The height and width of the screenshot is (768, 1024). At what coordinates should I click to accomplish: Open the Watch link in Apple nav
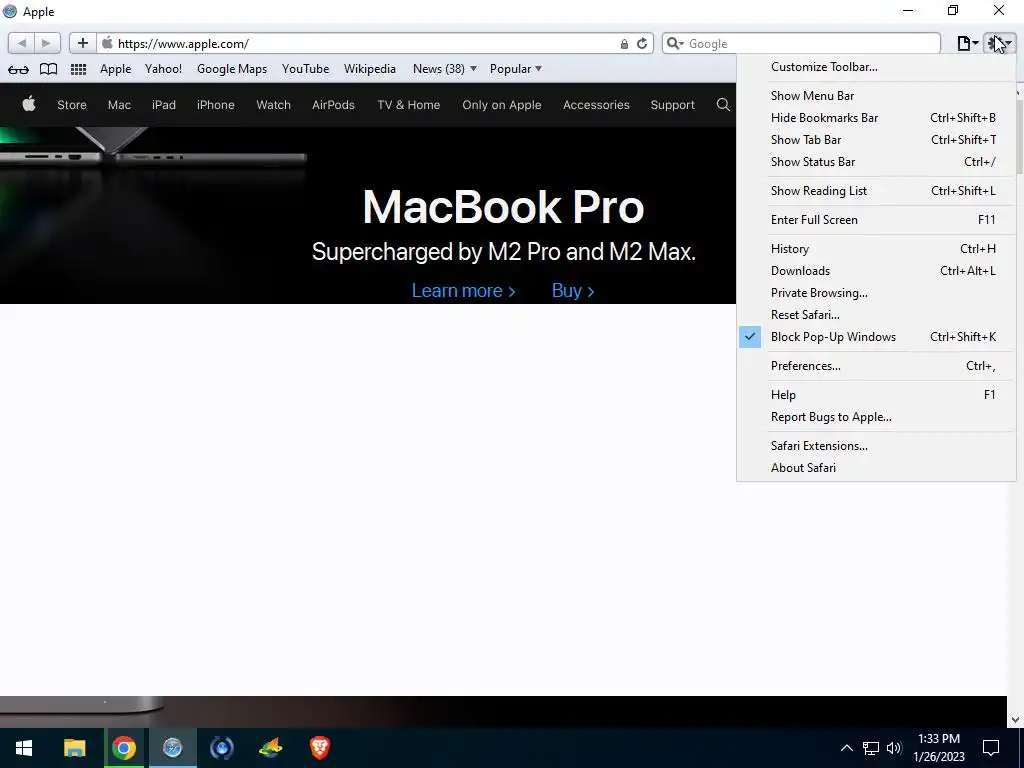pos(274,104)
